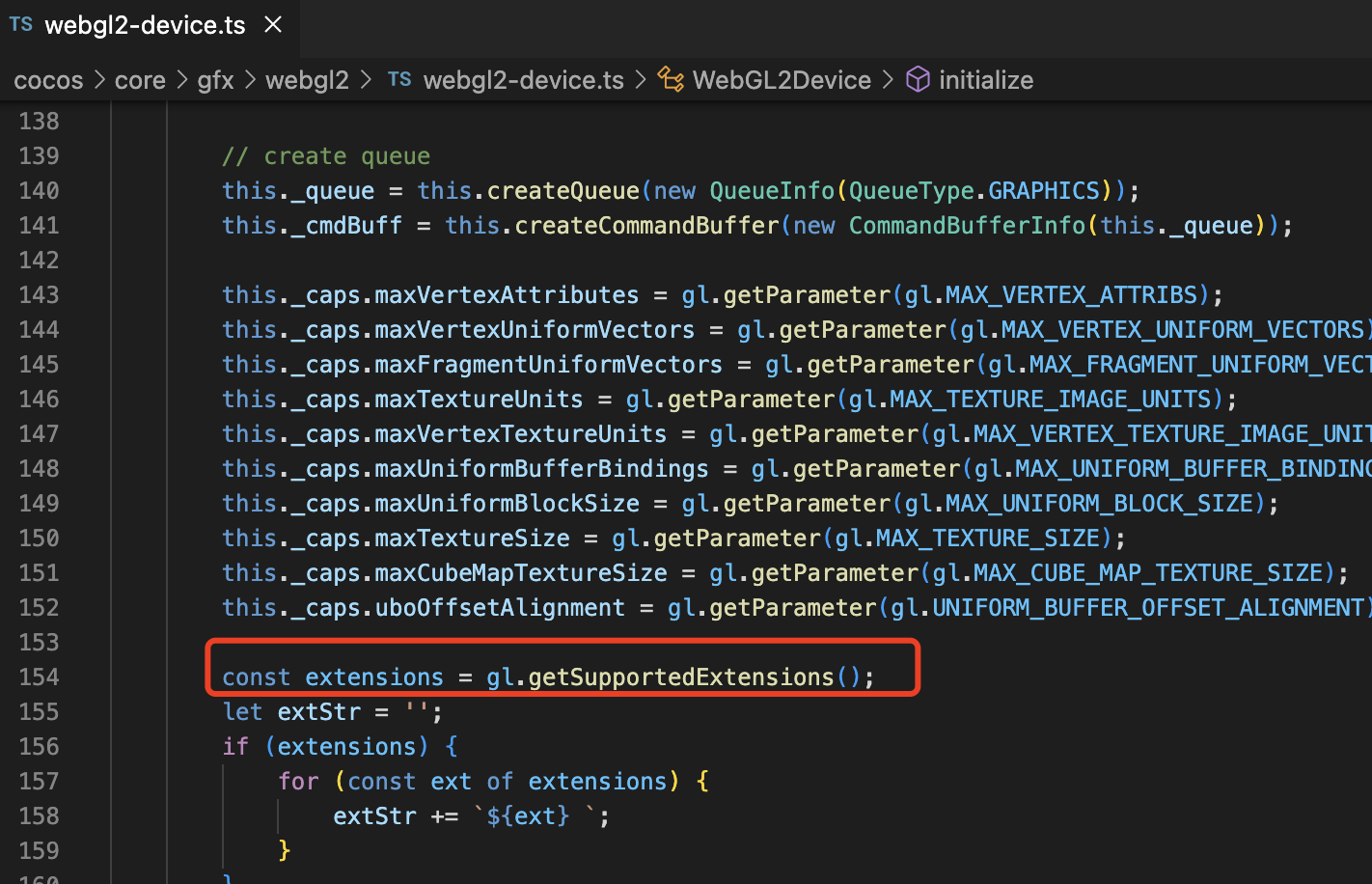Image resolution: width=1372 pixels, height=884 pixels.
Task: Click the initialize method cube icon
Action: (x=918, y=80)
